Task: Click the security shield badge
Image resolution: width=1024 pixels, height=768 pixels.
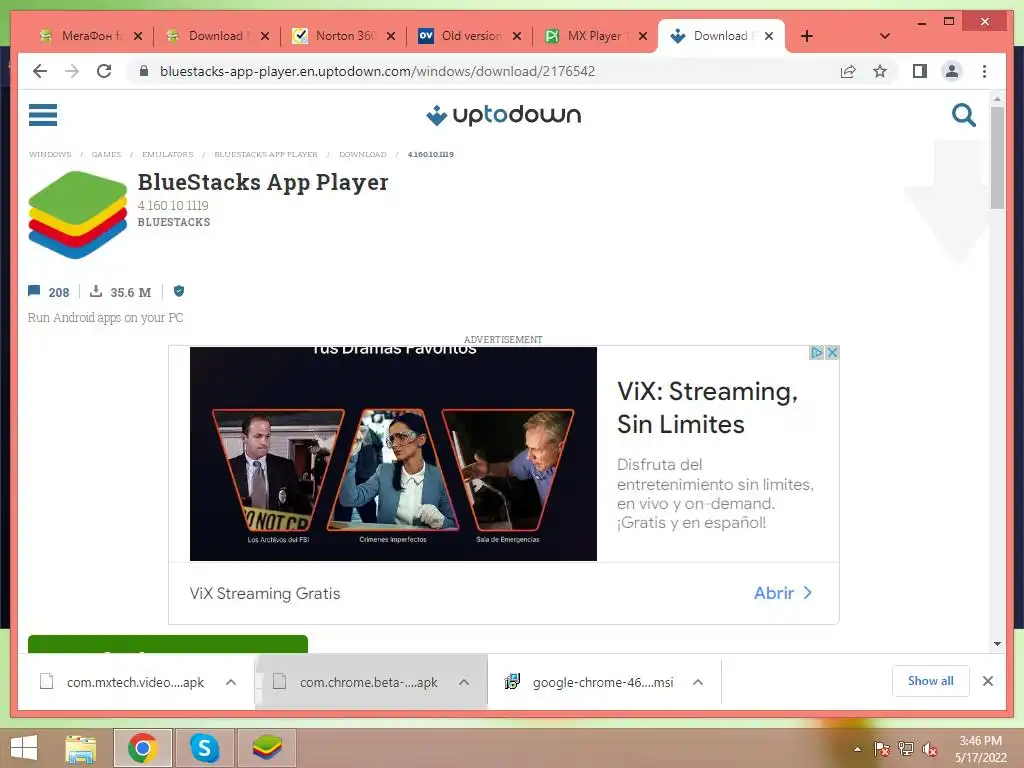Action: coord(179,291)
